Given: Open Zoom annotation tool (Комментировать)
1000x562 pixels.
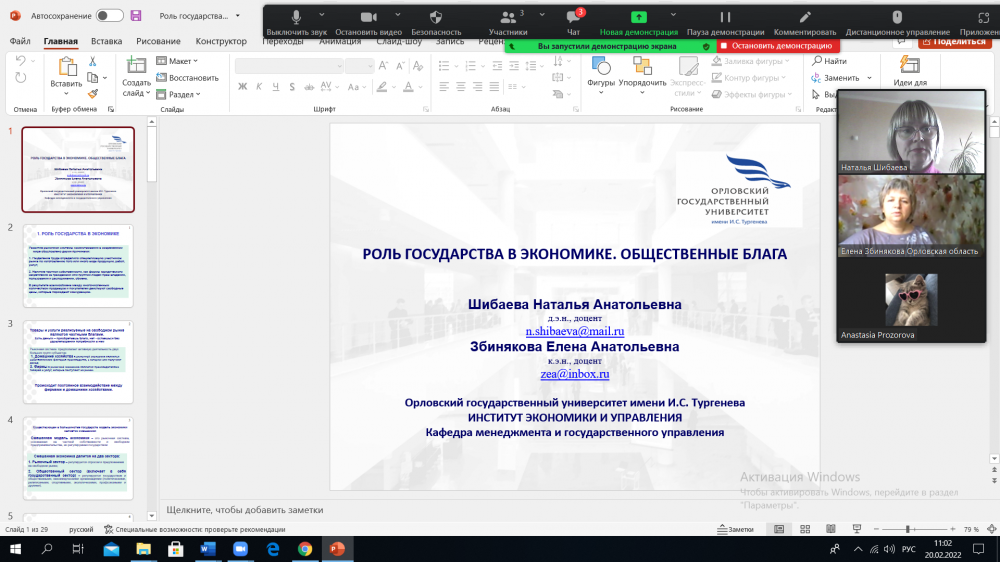Looking at the screenshot, I should point(805,18).
